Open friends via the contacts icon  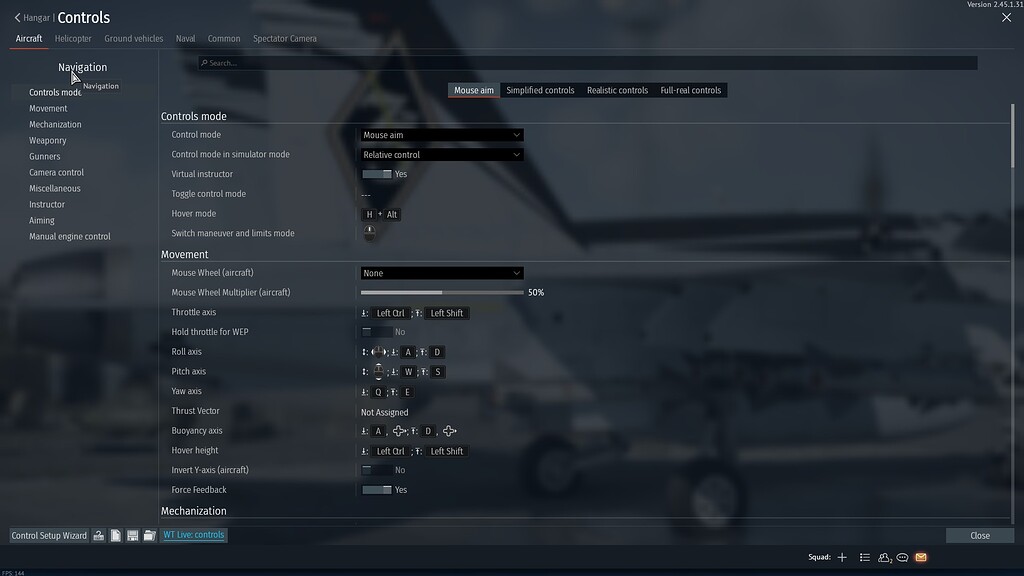point(883,557)
